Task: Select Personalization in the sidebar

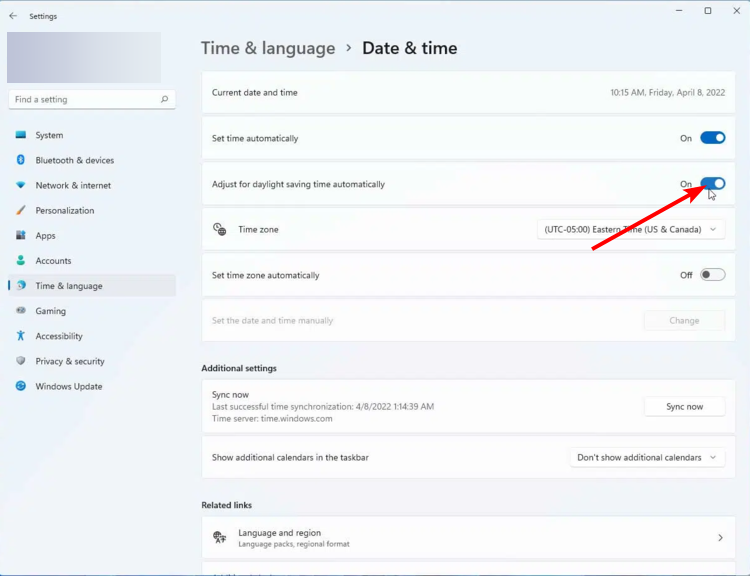Action: tap(92, 210)
